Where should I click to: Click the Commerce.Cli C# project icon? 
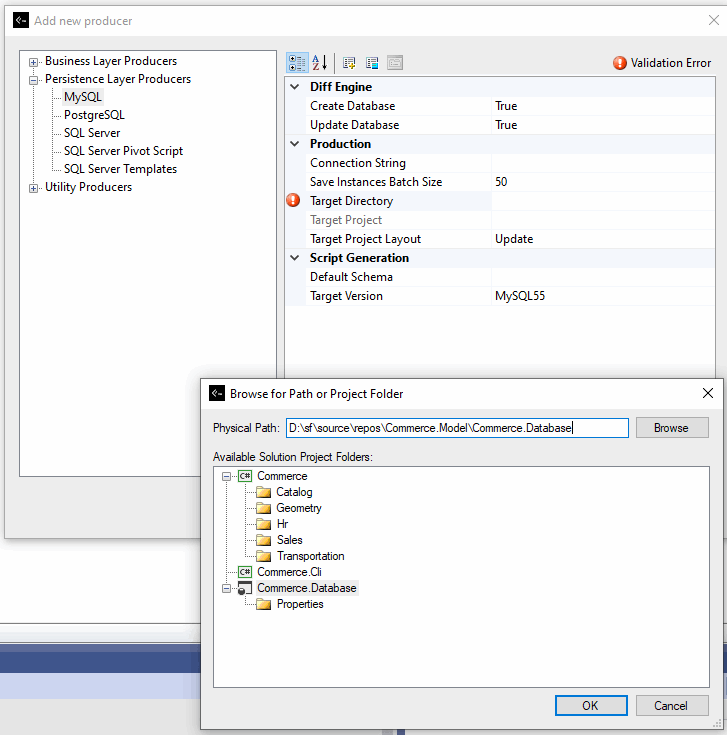point(245,572)
